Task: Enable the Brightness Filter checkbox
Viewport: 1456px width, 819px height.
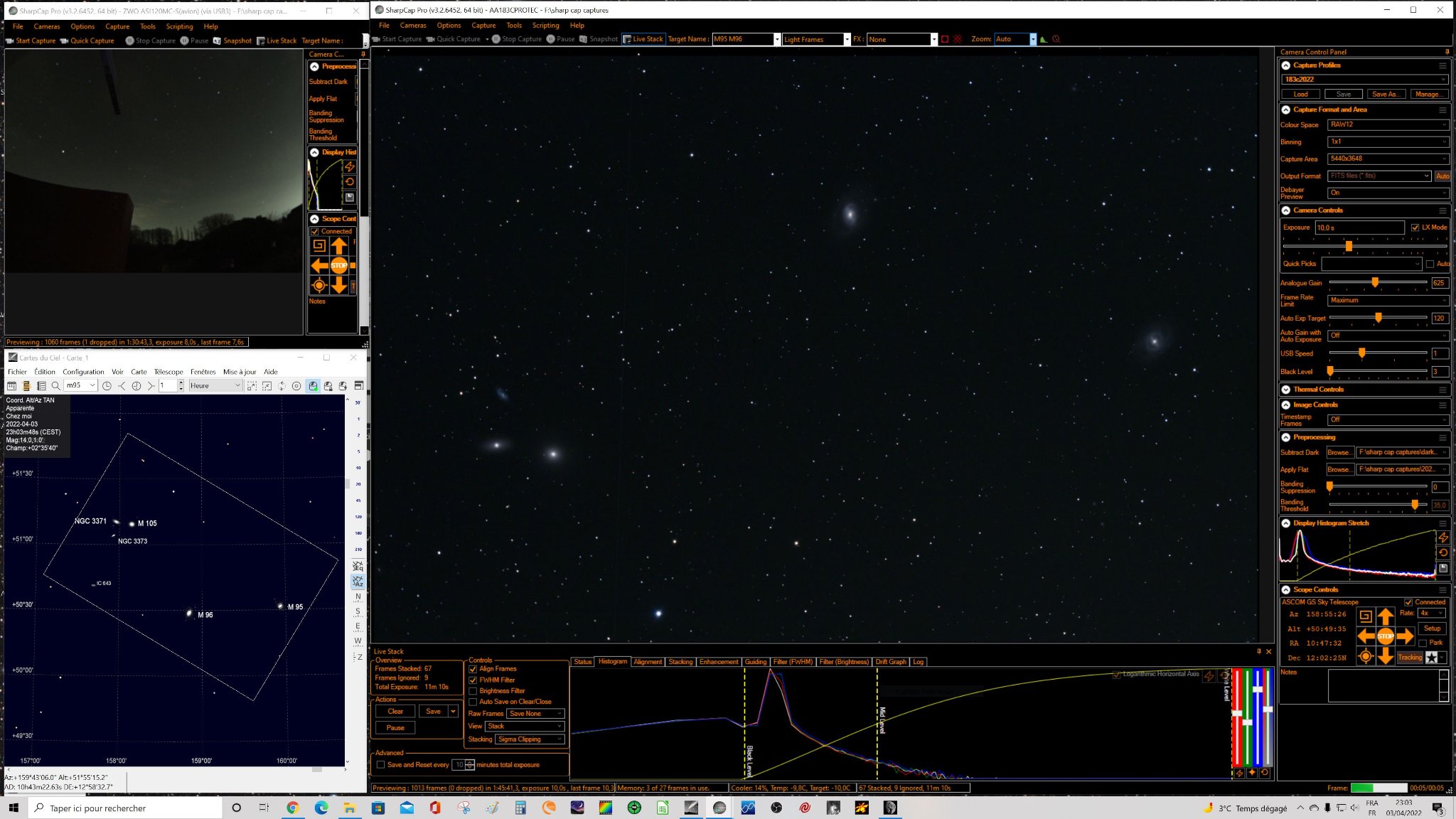Action: click(473, 691)
